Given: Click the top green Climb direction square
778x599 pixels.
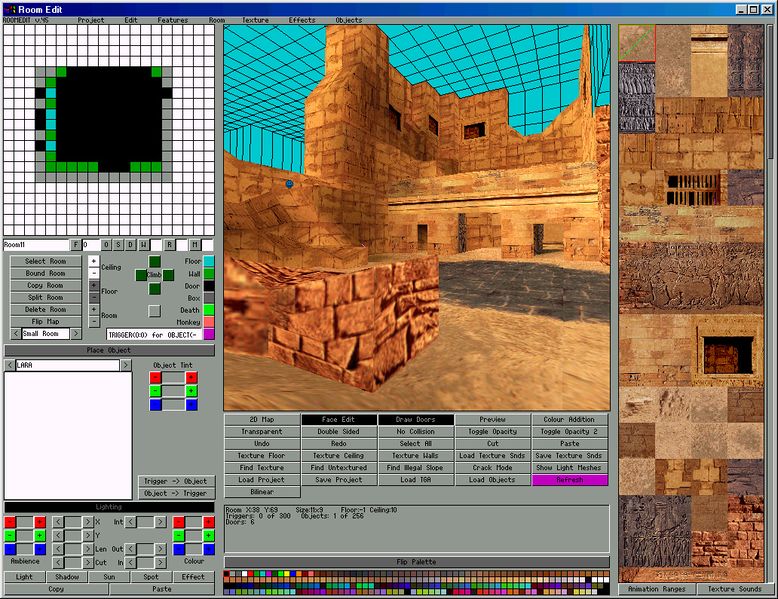Looking at the screenshot, I should pos(154,261).
